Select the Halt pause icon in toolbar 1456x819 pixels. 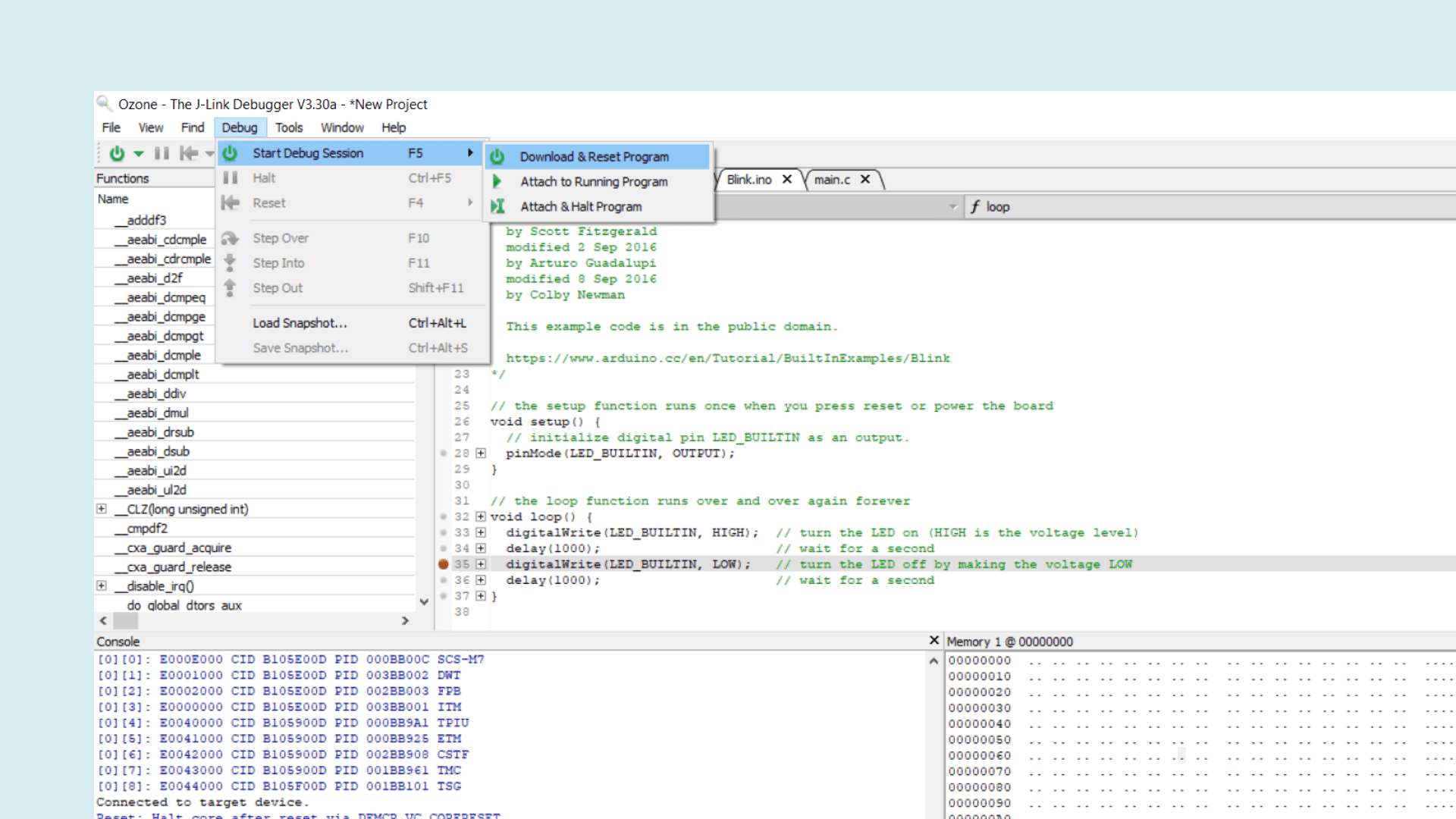tap(161, 153)
